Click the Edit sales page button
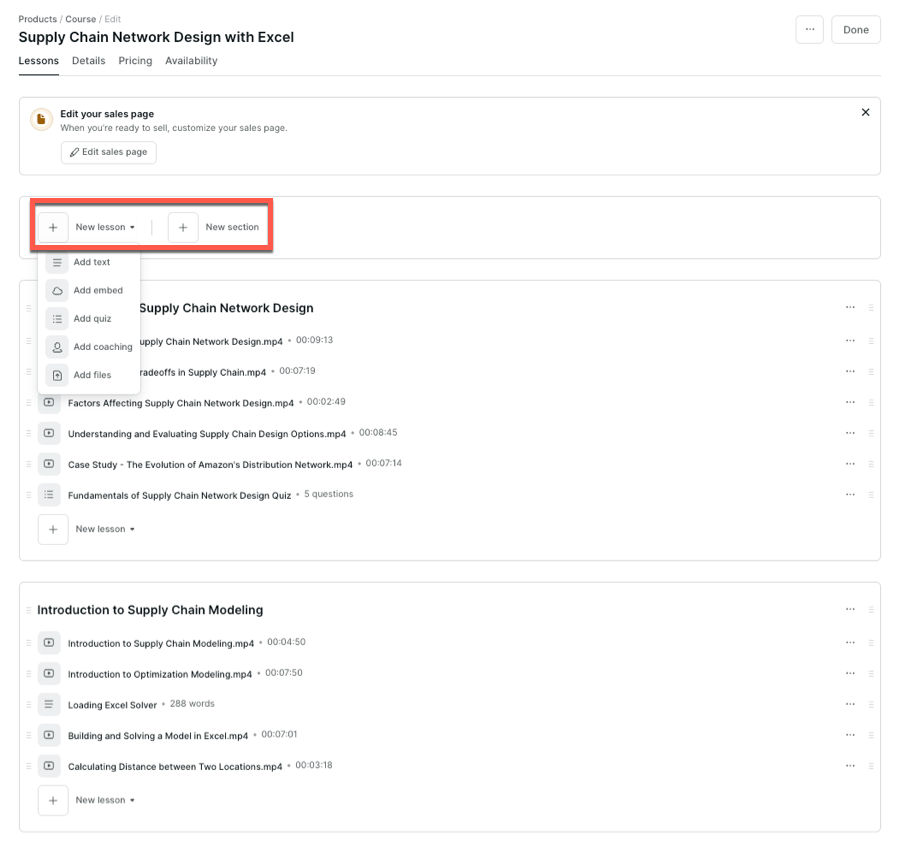This screenshot has width=900, height=845. tap(108, 152)
